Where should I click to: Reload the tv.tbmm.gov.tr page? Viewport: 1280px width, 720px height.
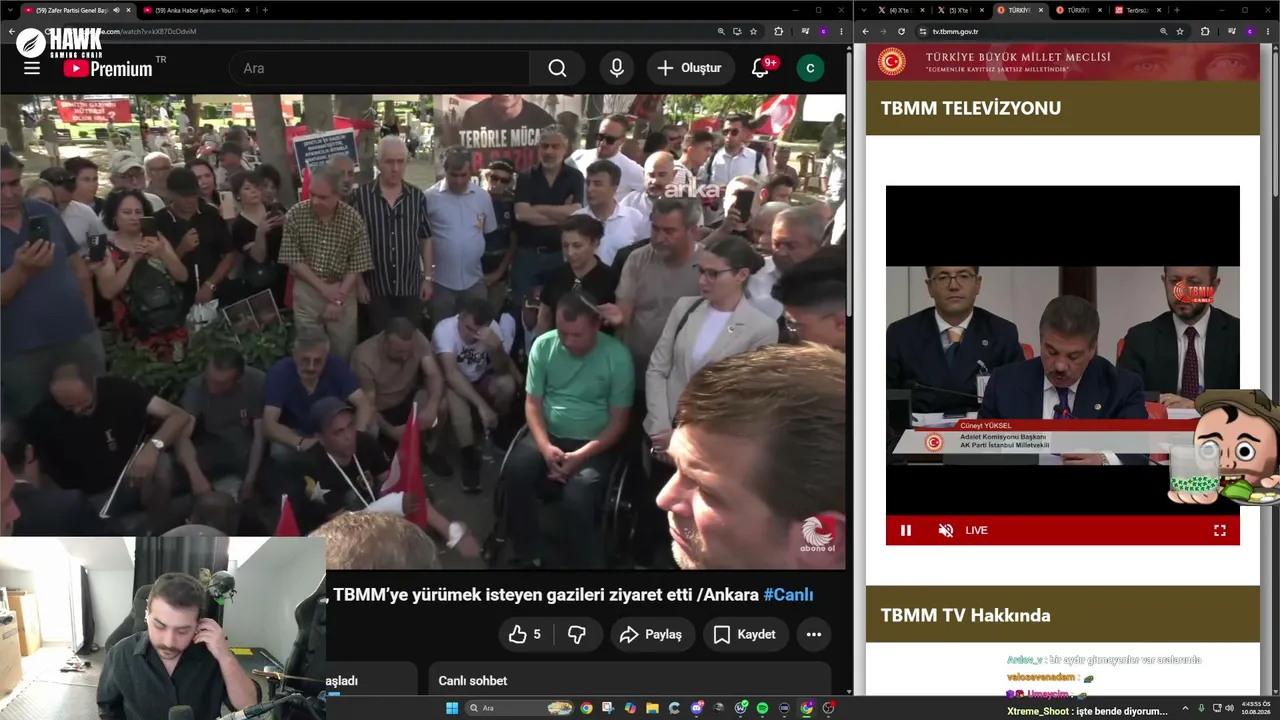(x=901, y=31)
